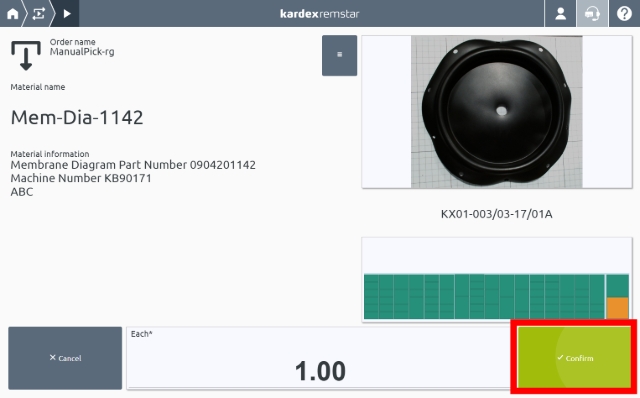Click the order name ManualPick-rg

pyautogui.click(x=82, y=52)
